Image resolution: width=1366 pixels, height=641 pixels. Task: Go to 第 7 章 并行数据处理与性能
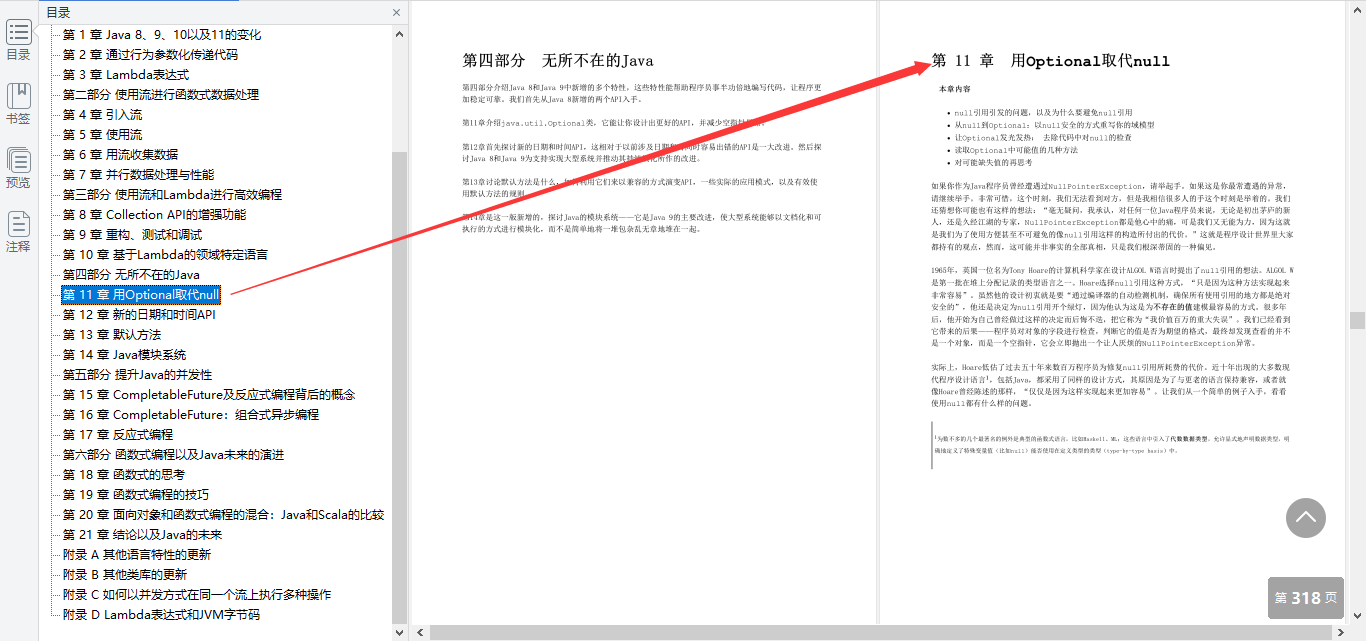[x=138, y=174]
